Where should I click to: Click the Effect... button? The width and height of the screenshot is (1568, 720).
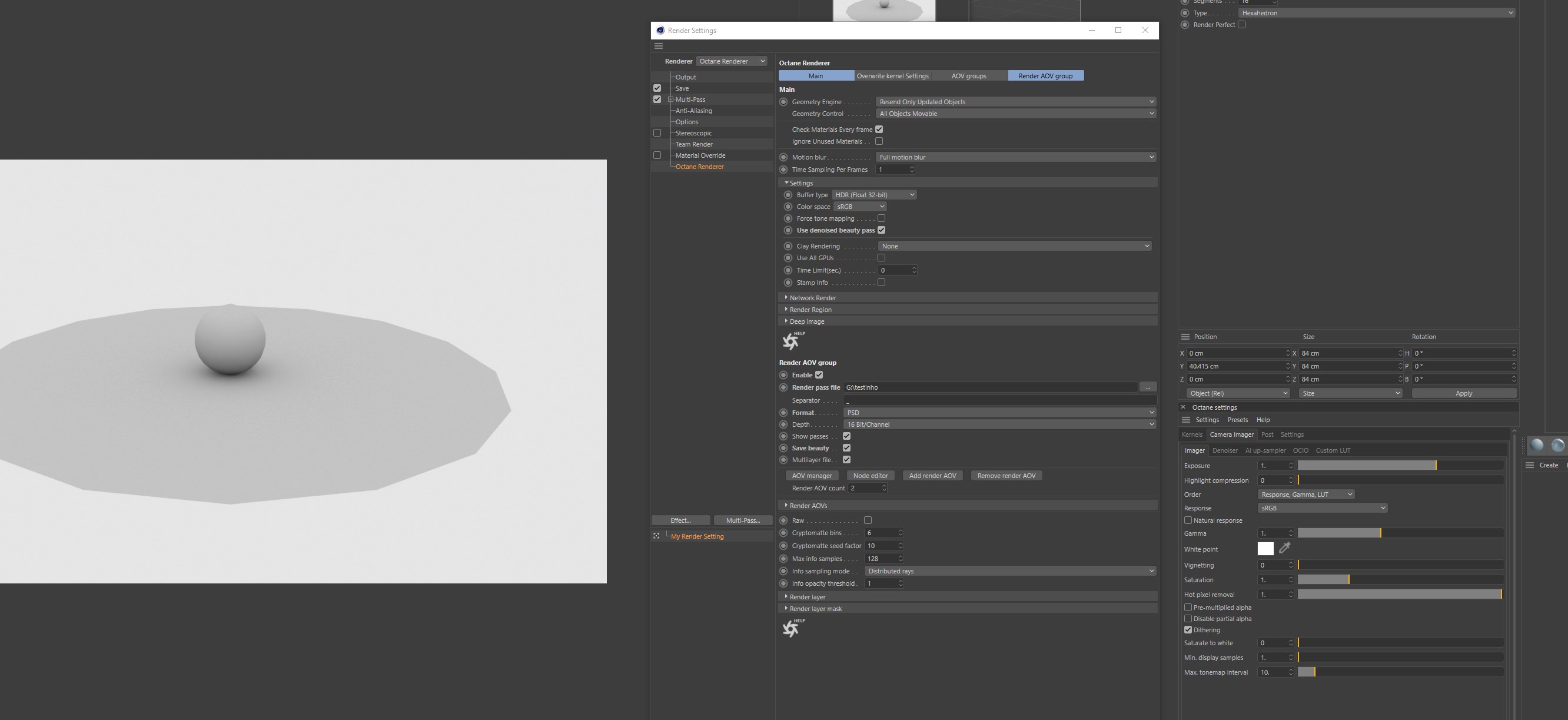click(x=680, y=520)
